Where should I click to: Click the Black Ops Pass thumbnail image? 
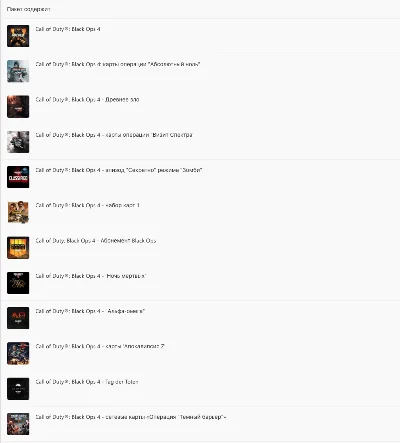tap(18, 248)
